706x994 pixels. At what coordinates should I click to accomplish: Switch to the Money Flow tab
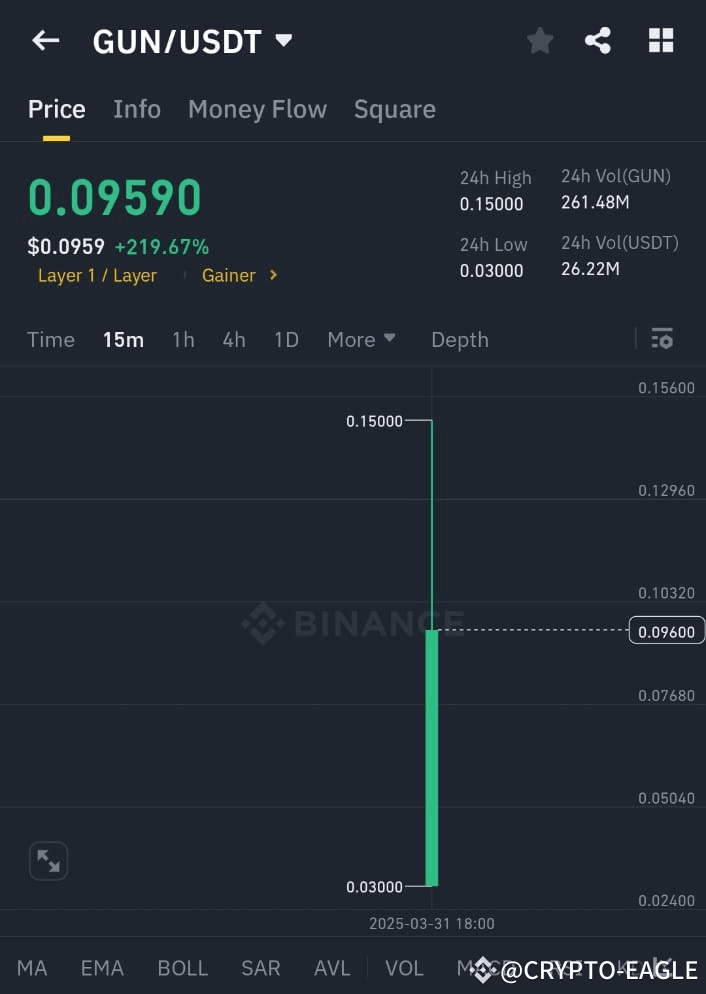257,109
